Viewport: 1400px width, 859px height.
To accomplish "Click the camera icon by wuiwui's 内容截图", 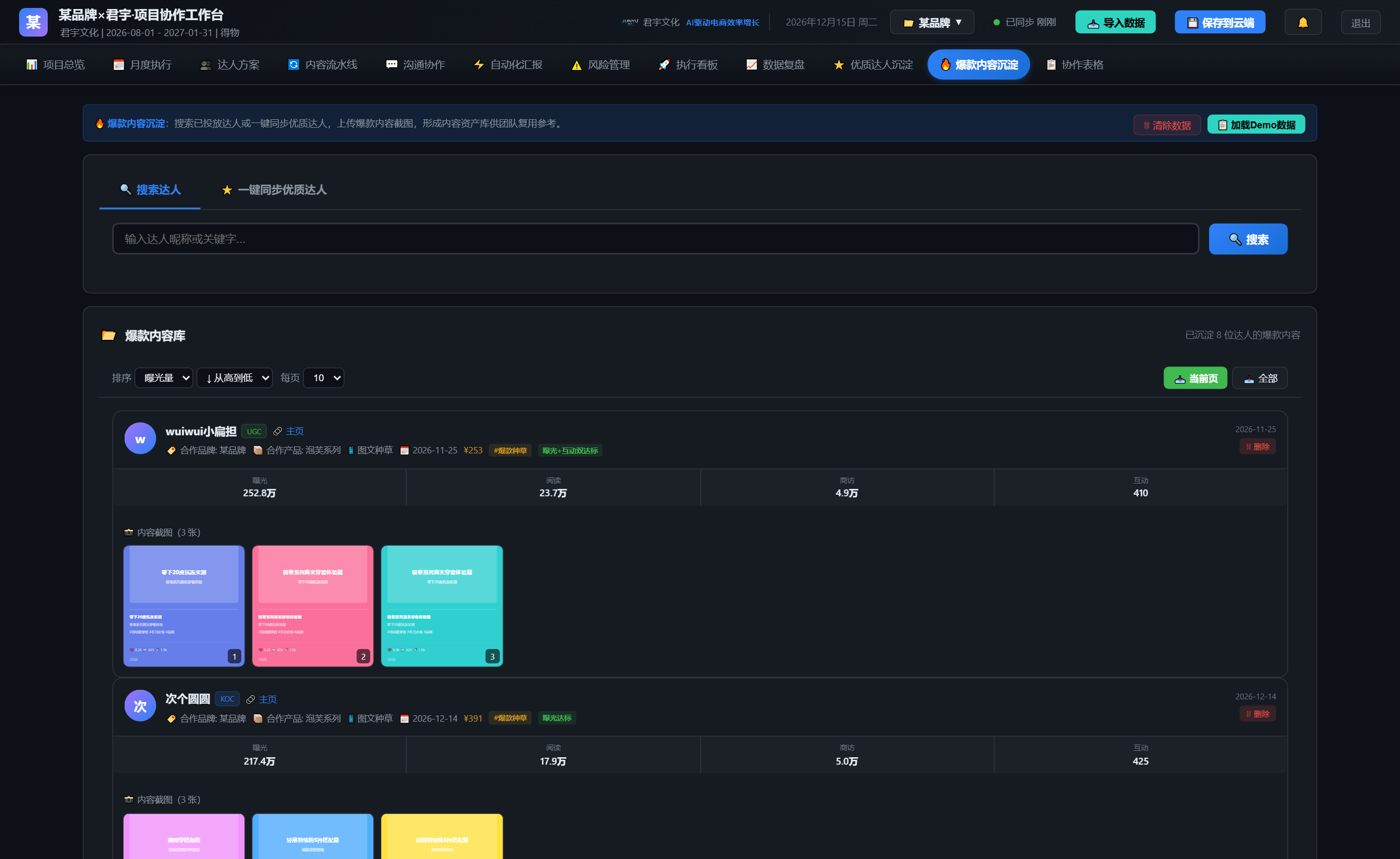I will (129, 532).
